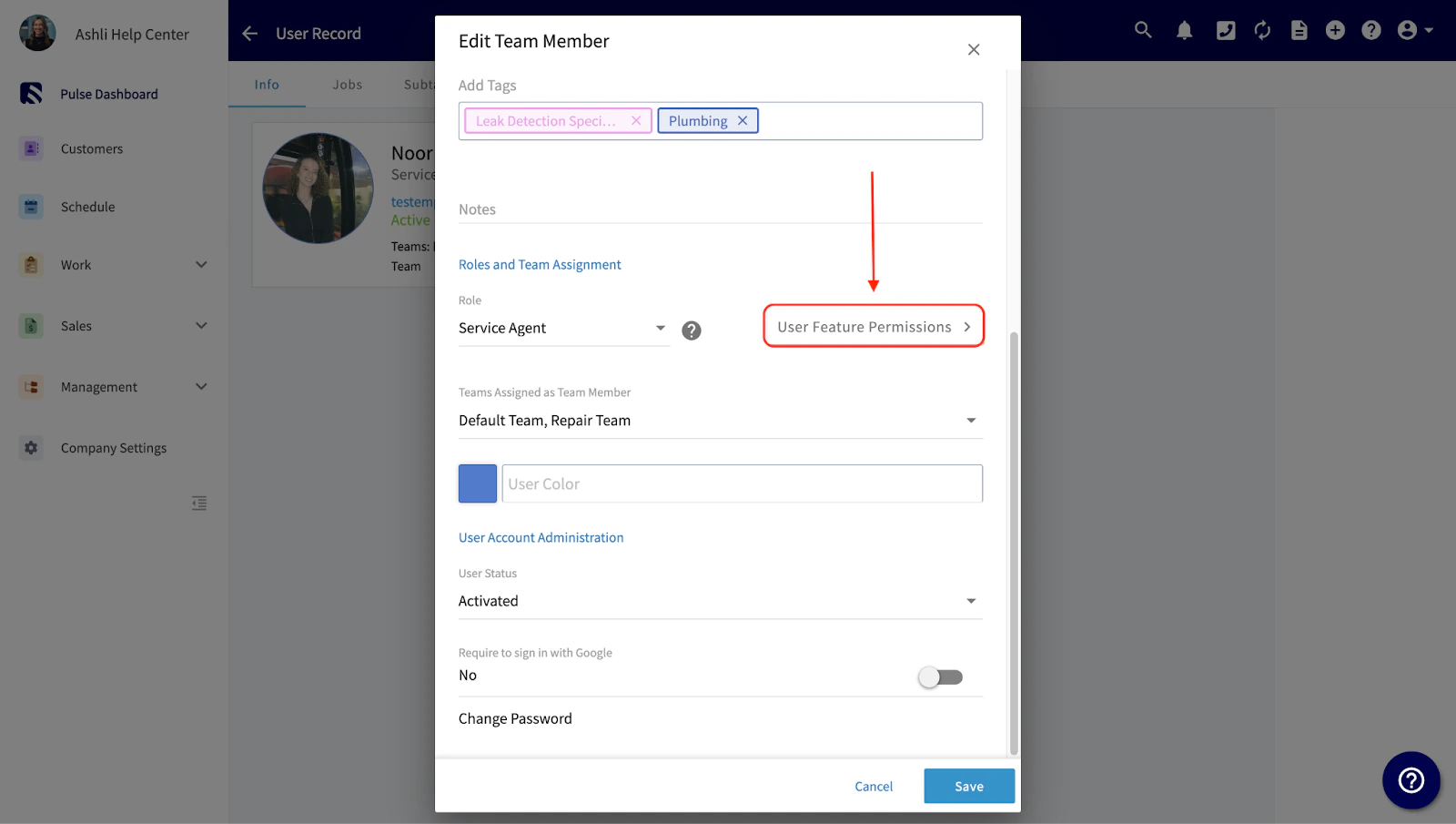Open Pulse Dashboard from sidebar
This screenshot has height=824, width=1456.
[109, 94]
